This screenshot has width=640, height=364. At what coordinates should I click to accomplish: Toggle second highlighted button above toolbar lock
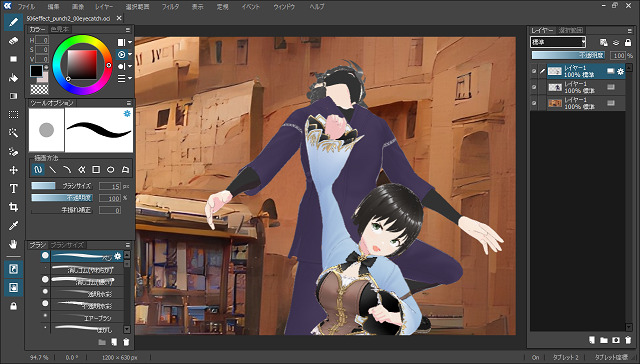(13, 288)
